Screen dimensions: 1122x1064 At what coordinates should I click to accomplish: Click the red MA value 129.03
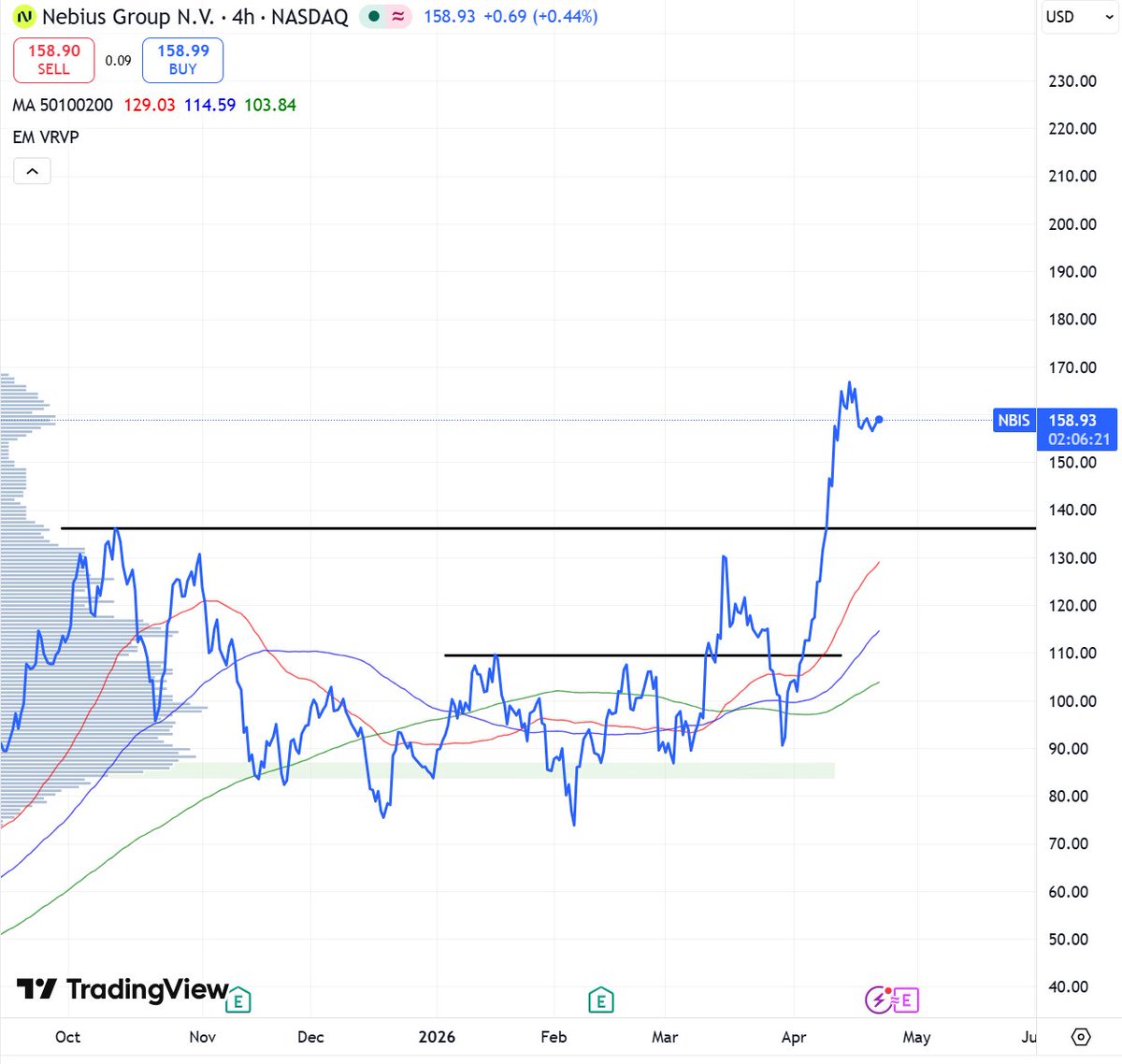tap(150, 105)
